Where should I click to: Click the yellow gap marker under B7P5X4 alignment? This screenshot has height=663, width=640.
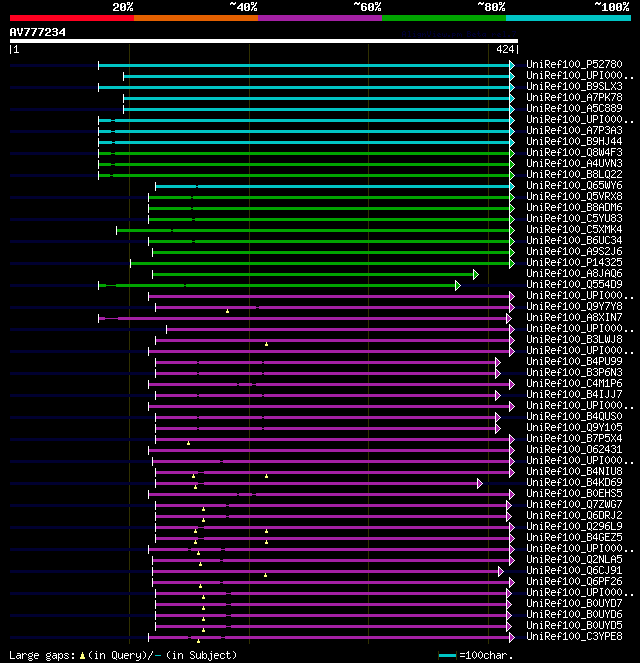[189, 443]
